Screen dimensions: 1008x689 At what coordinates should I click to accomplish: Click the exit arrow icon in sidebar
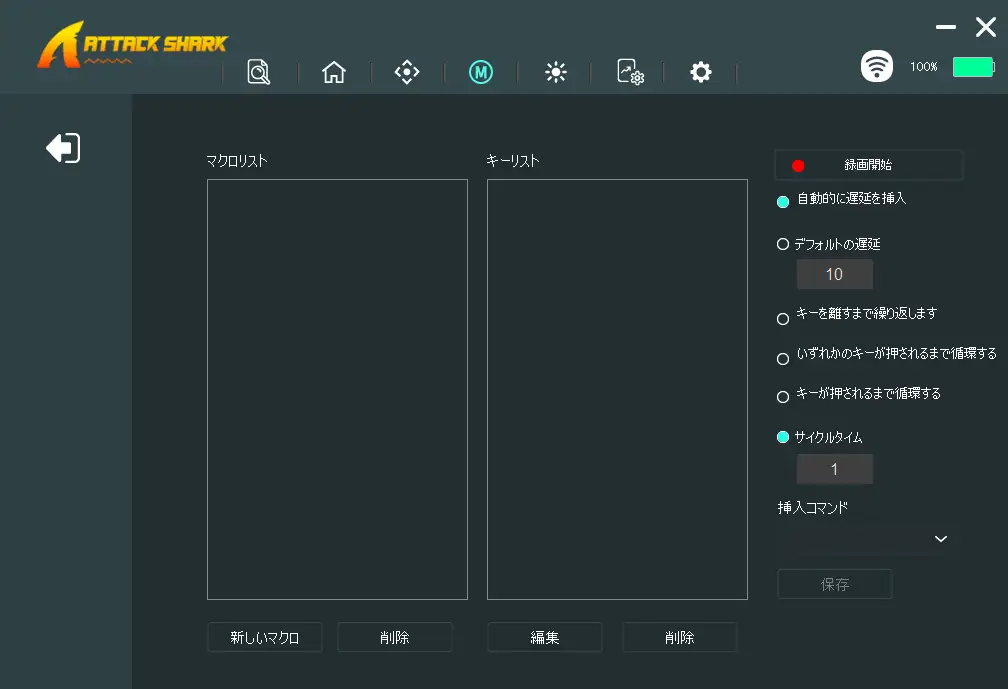tap(63, 149)
